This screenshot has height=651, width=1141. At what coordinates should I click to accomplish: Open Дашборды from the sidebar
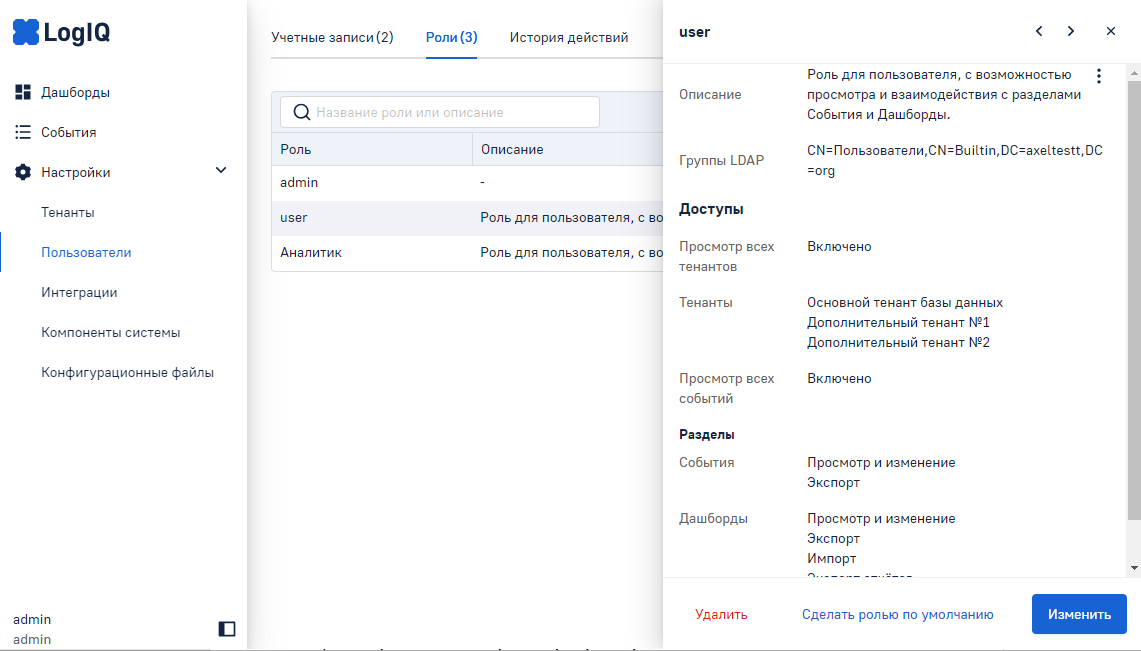pos(75,92)
